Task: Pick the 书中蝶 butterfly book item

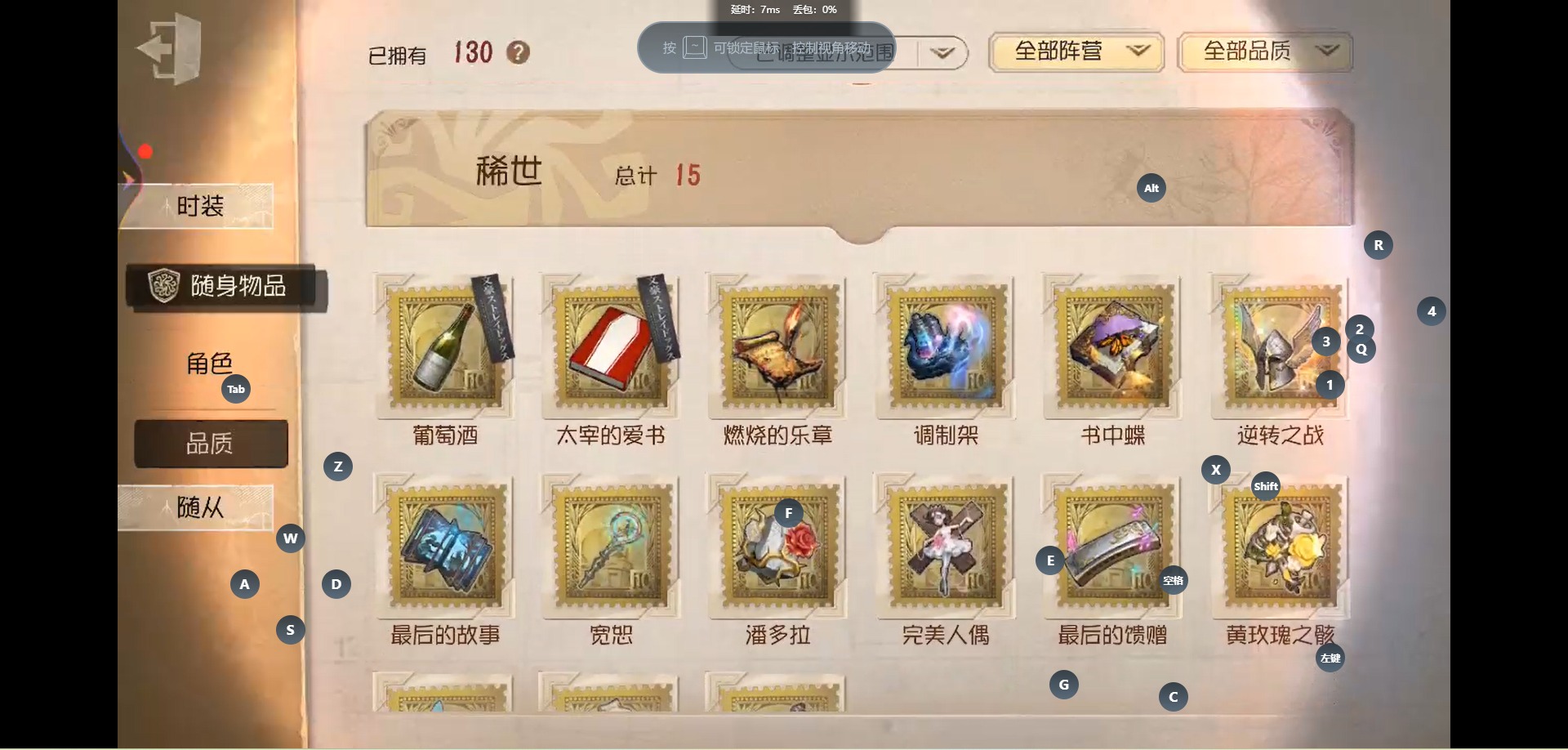Action: pyautogui.click(x=1112, y=346)
